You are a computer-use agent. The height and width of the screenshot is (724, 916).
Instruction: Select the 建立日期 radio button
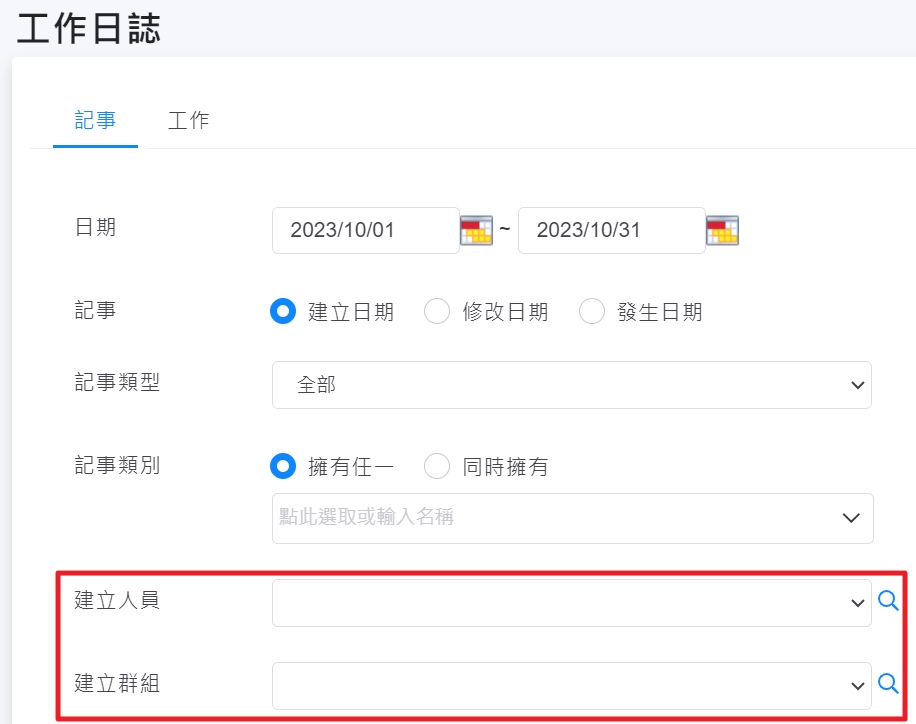pos(284,312)
